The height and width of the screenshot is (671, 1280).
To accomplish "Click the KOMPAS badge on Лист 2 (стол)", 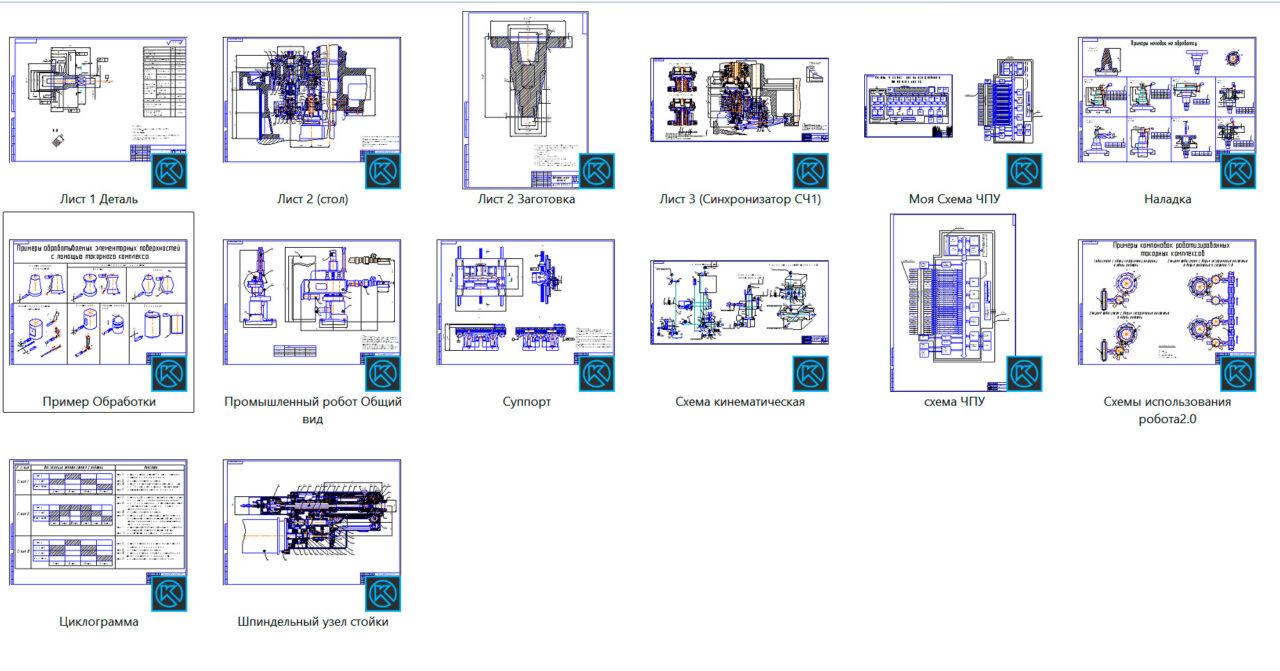I will click(382, 171).
